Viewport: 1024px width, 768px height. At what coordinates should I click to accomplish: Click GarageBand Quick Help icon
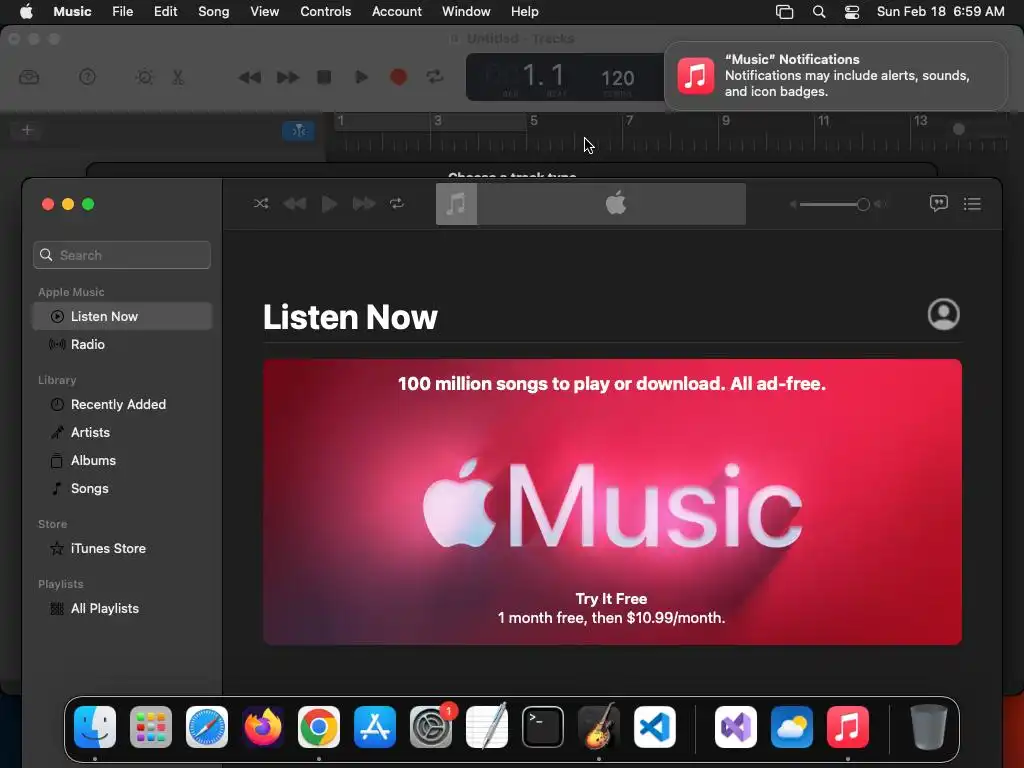click(x=87, y=77)
